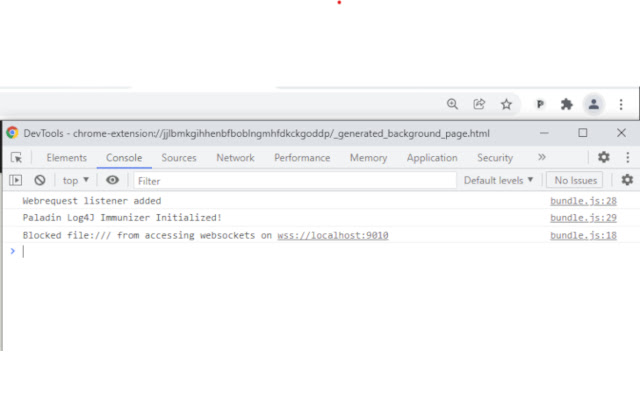Viewport: 640px width, 400px height.
Task: Activate the inspect element picker
Action: click(16, 158)
